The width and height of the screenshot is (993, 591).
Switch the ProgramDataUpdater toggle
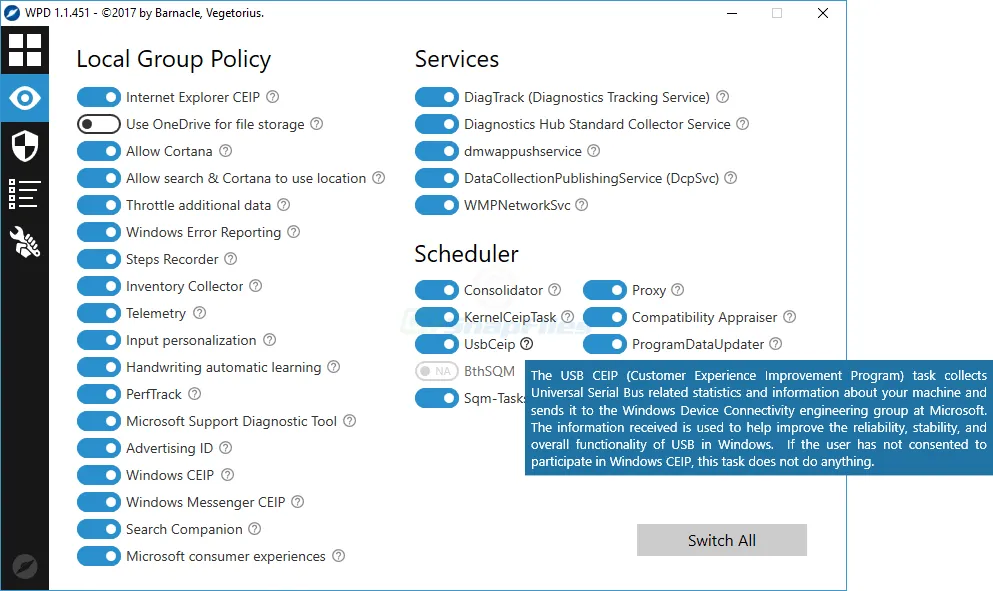(x=605, y=344)
